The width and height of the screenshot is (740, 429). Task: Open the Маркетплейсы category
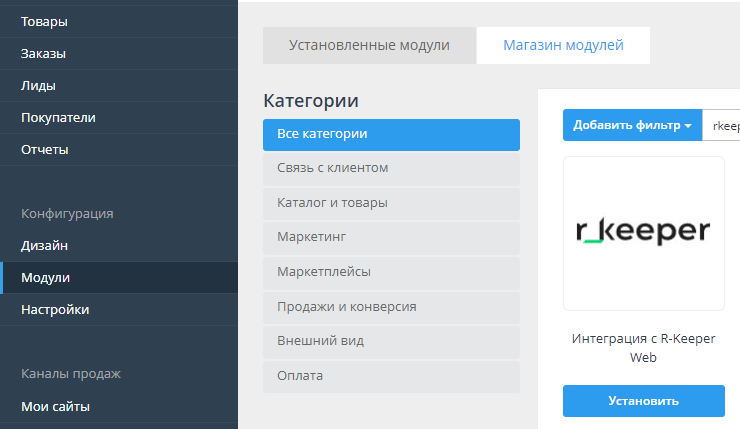391,272
